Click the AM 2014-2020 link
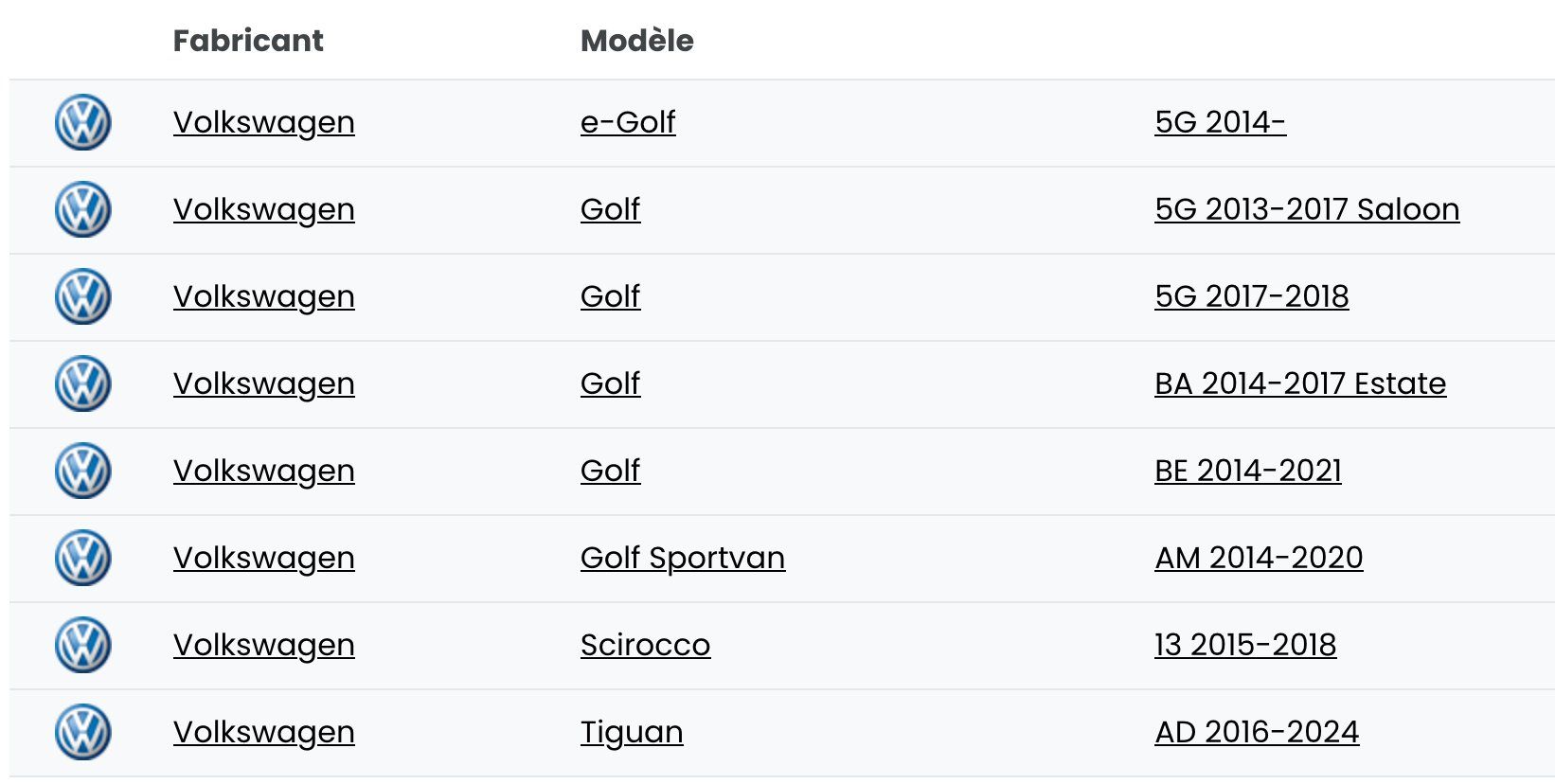The height and width of the screenshot is (784, 1555). [1259, 558]
